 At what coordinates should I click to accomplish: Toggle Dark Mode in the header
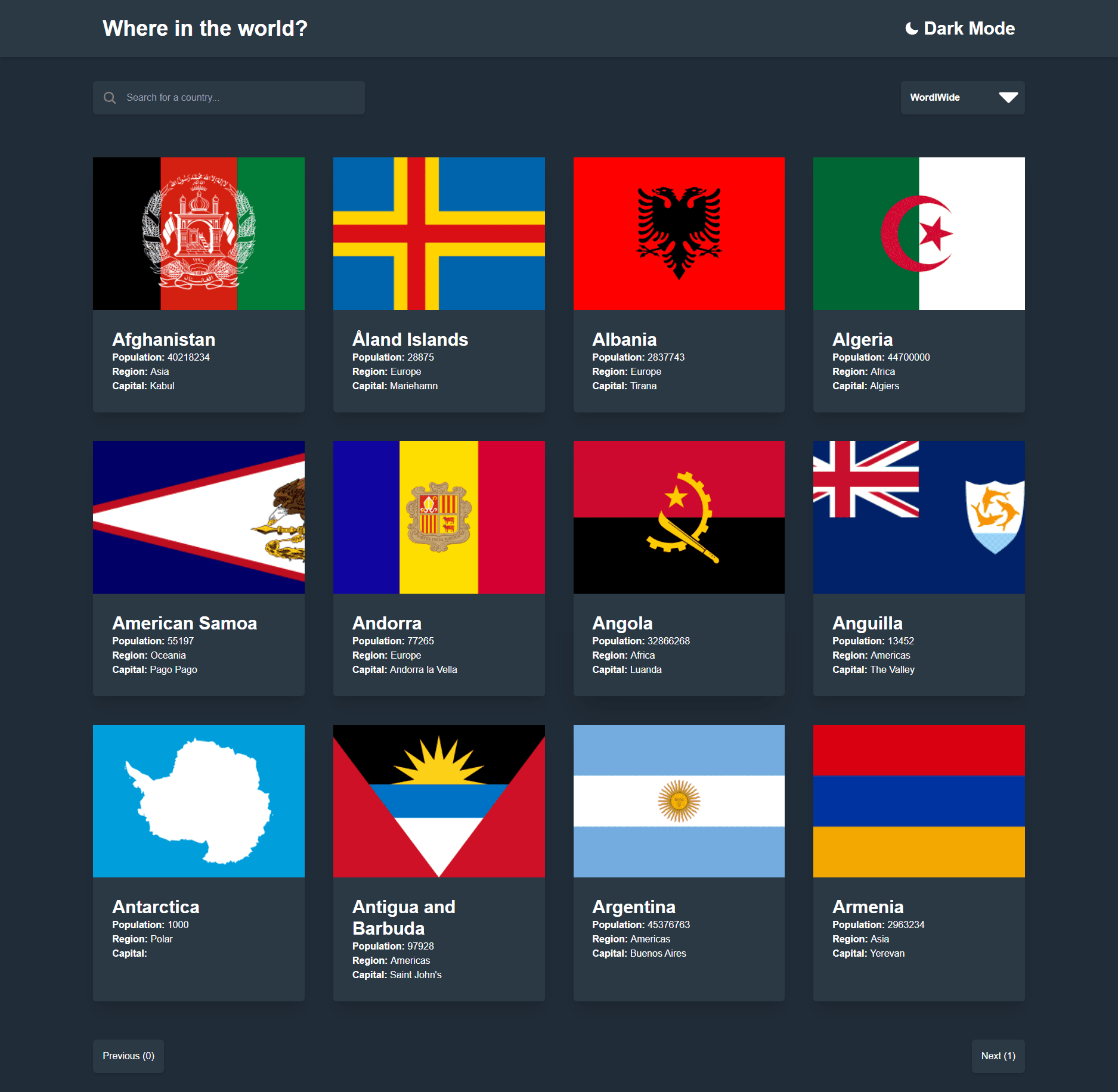tap(959, 28)
